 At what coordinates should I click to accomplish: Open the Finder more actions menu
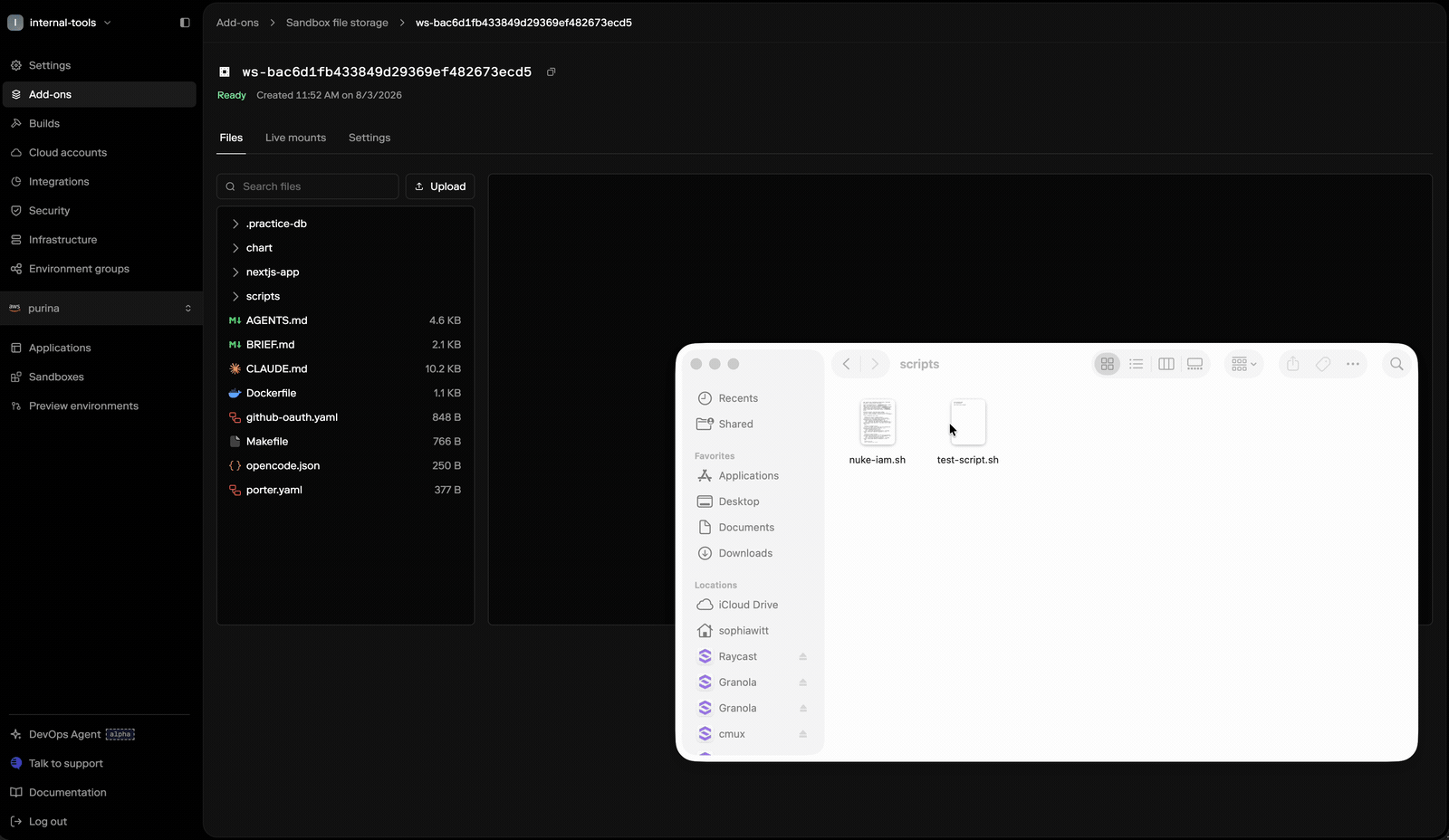pos(1353,364)
